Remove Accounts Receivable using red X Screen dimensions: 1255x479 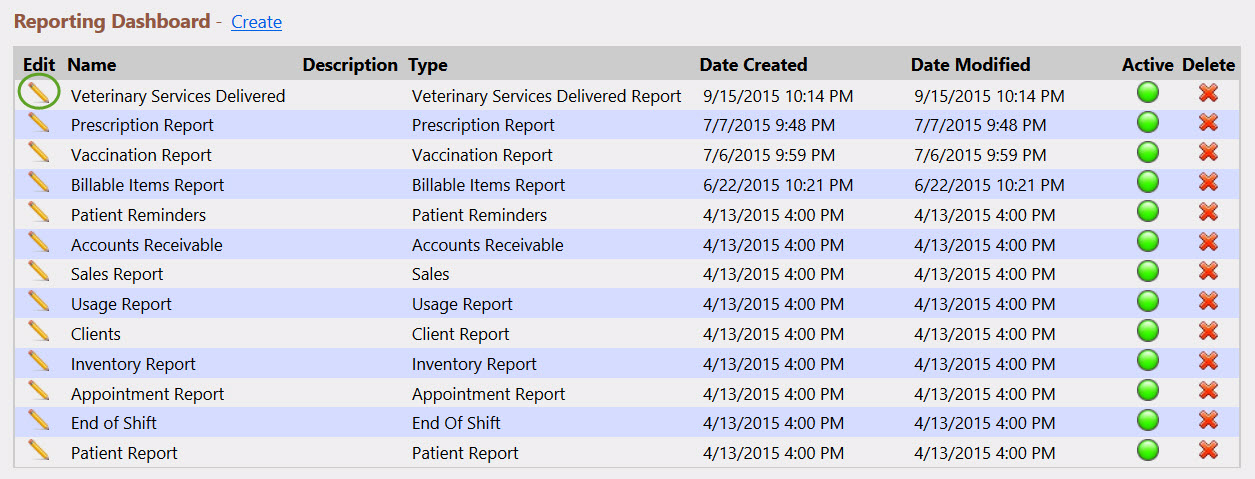click(x=1208, y=242)
